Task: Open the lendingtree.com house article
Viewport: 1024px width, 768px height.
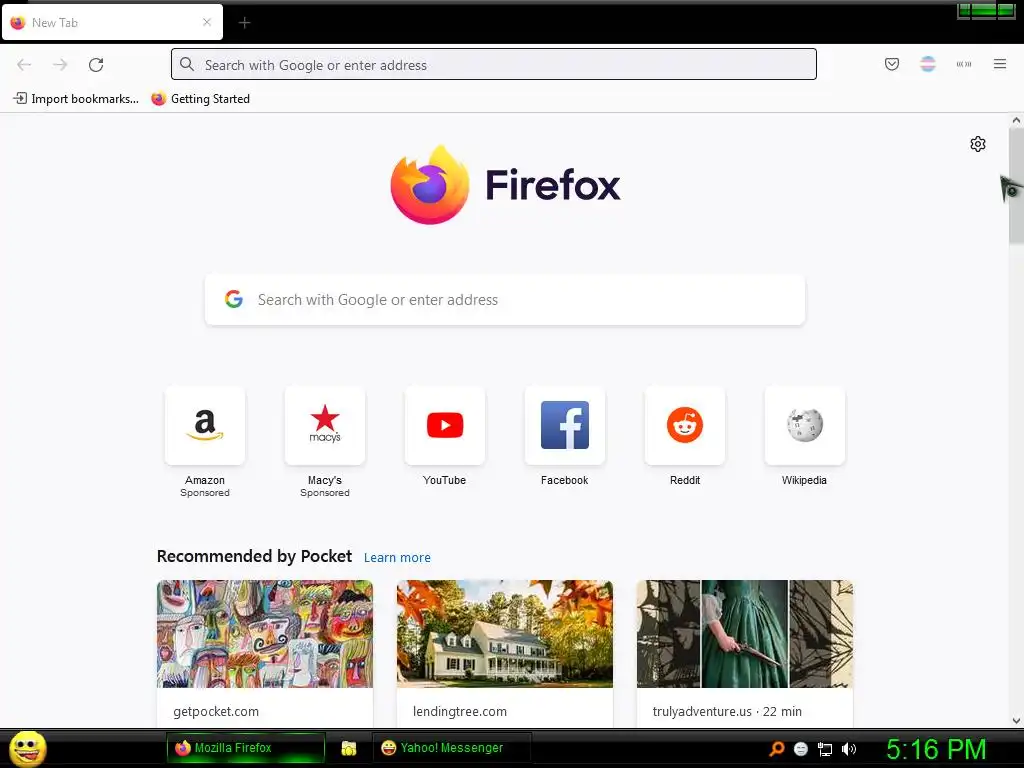Action: 505,633
